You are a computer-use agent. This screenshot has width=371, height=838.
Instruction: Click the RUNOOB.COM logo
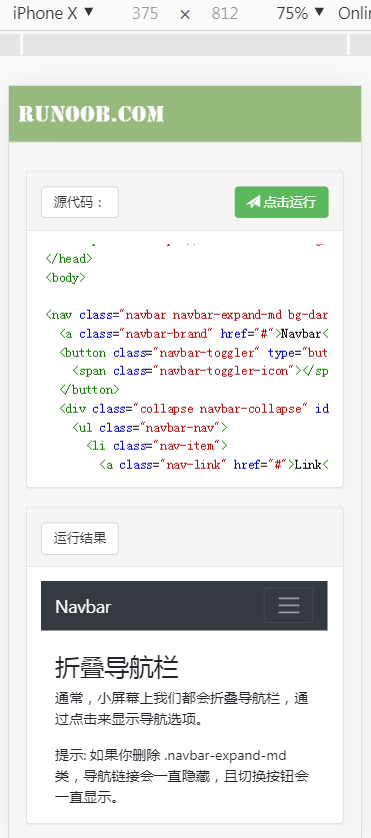click(x=91, y=114)
